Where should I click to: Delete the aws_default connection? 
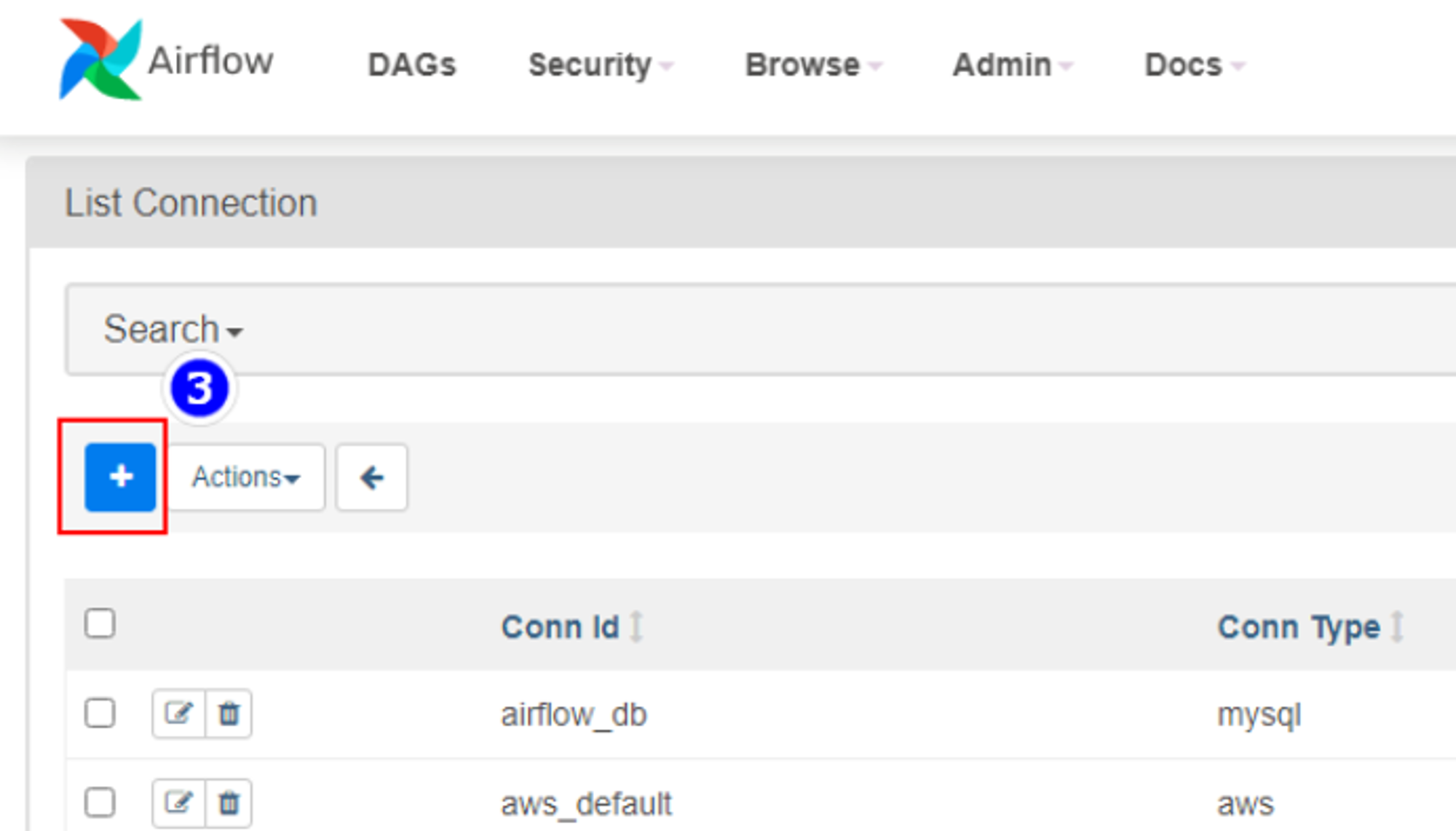click(x=229, y=803)
